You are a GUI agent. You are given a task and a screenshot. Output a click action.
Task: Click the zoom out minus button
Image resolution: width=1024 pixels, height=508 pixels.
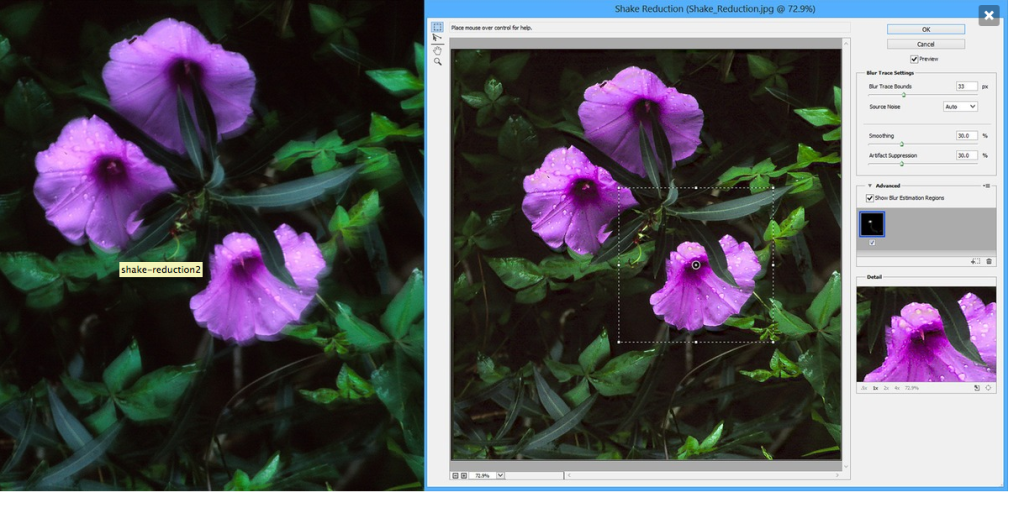(455, 475)
